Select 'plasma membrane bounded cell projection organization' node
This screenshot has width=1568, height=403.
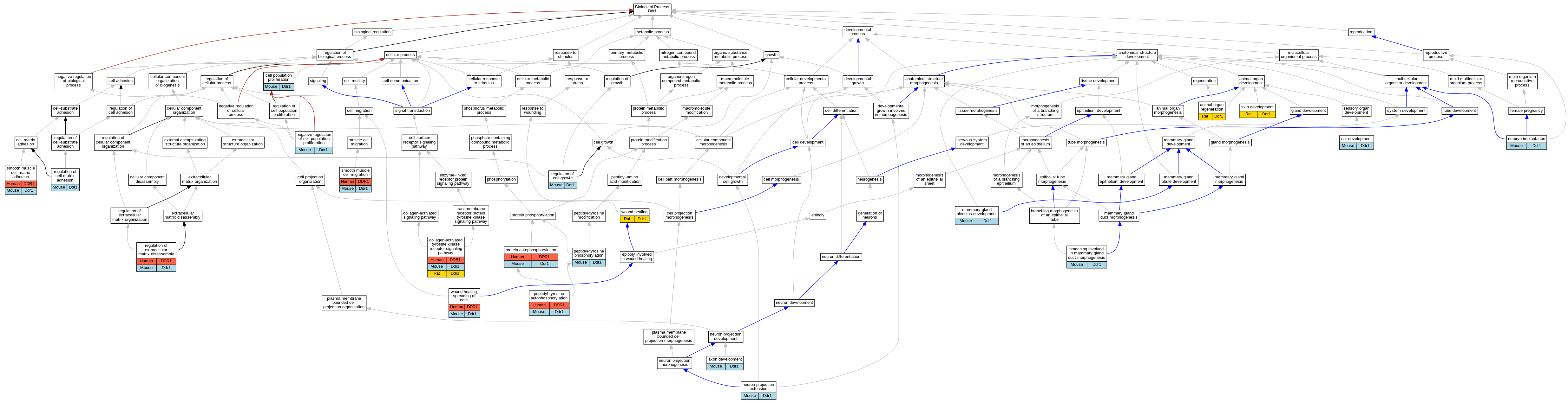tap(344, 303)
